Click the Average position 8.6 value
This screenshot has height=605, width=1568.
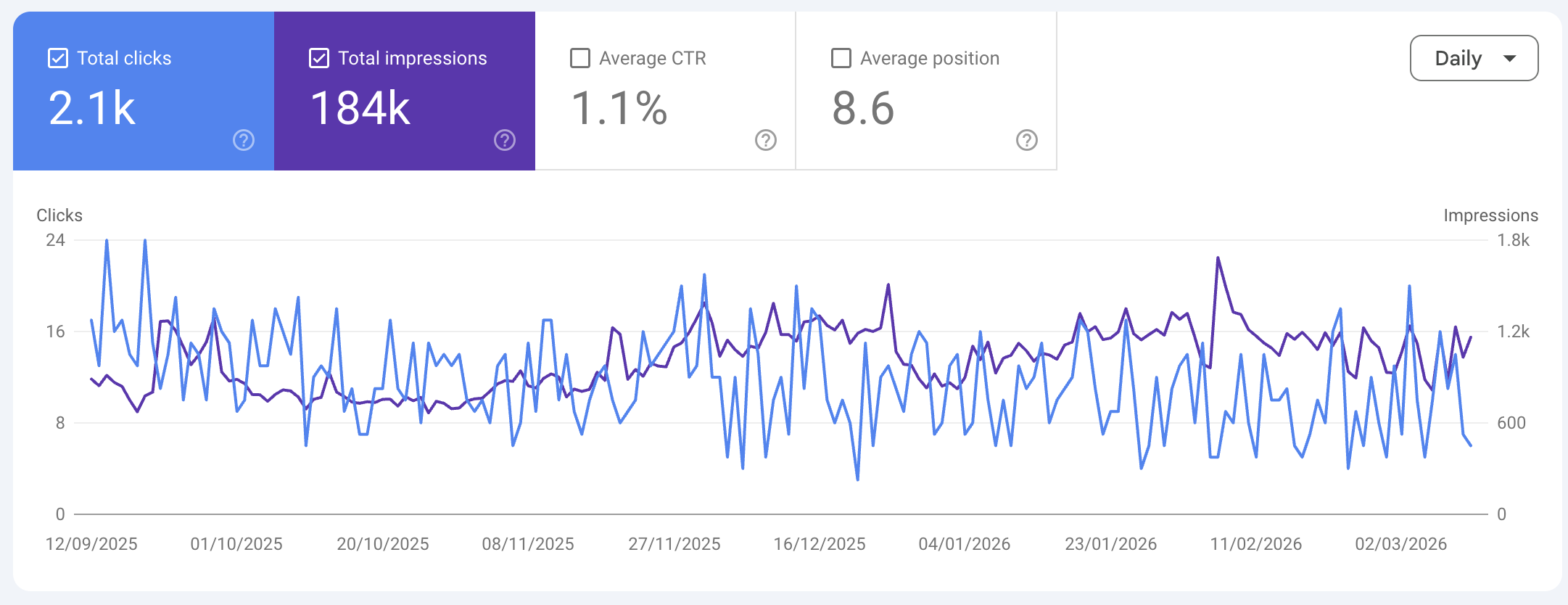[863, 108]
